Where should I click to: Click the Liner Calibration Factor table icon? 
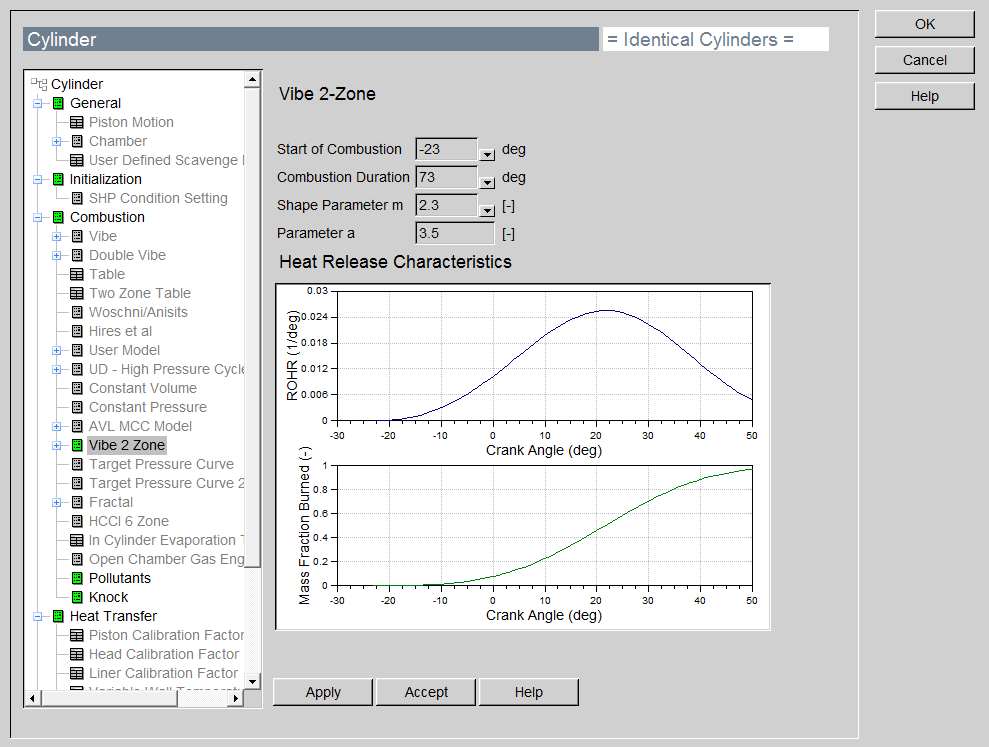tap(76, 673)
